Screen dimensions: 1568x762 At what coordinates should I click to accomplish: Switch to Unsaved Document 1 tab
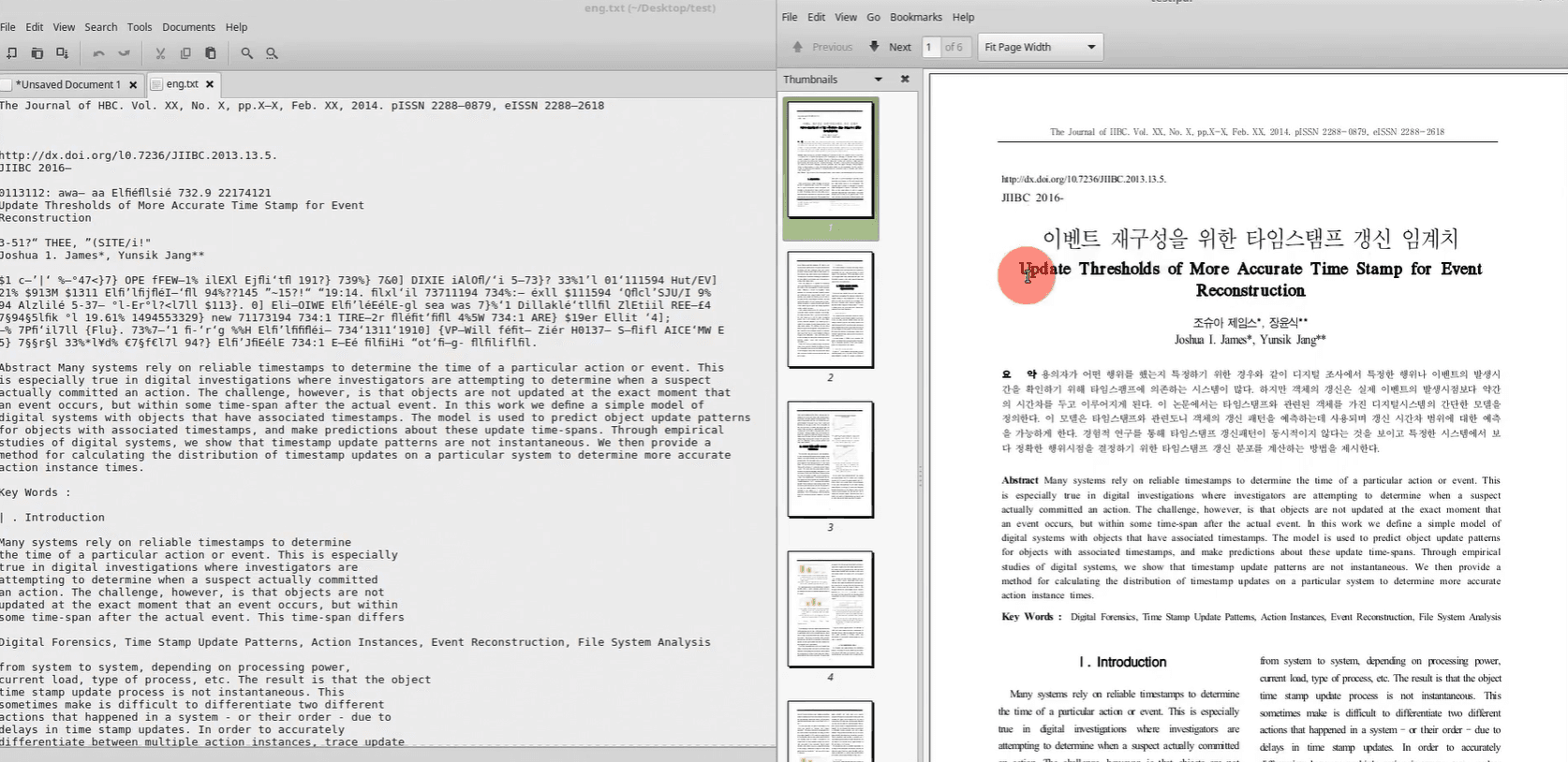[x=67, y=84]
